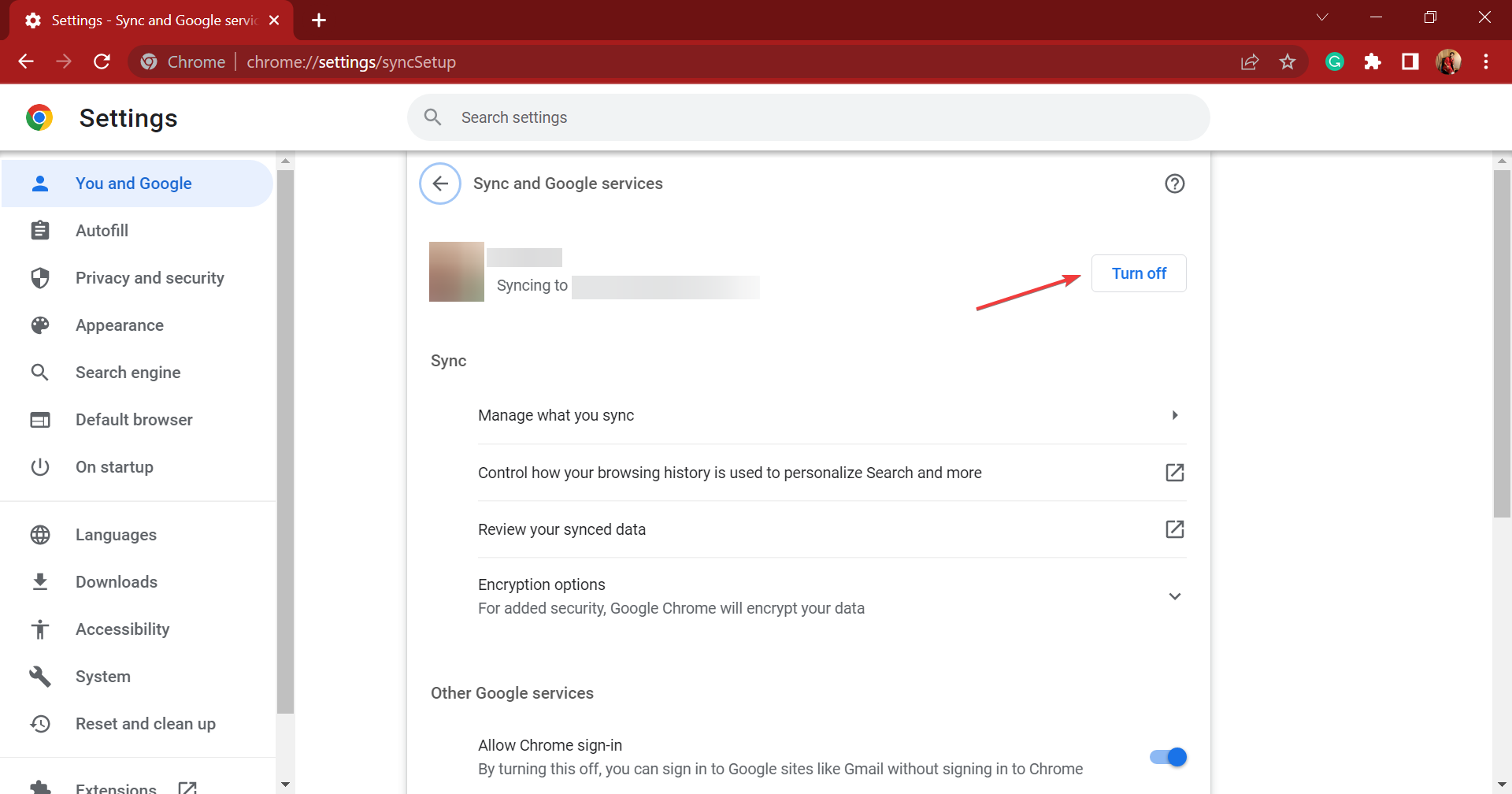Go back using the browser back arrow
The image size is (1512, 794).
point(26,61)
